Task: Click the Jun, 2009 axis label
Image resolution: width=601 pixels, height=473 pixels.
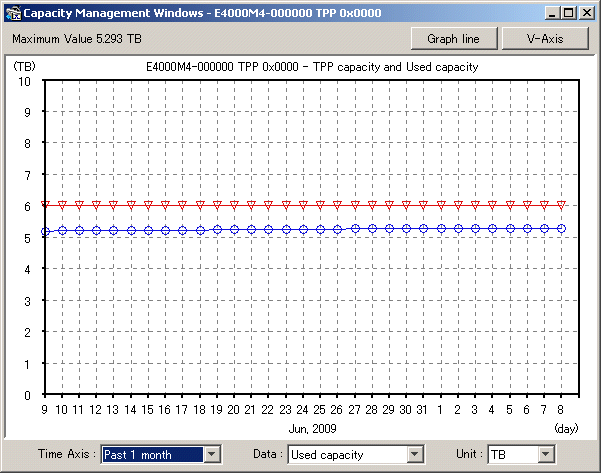Action: coord(312,429)
